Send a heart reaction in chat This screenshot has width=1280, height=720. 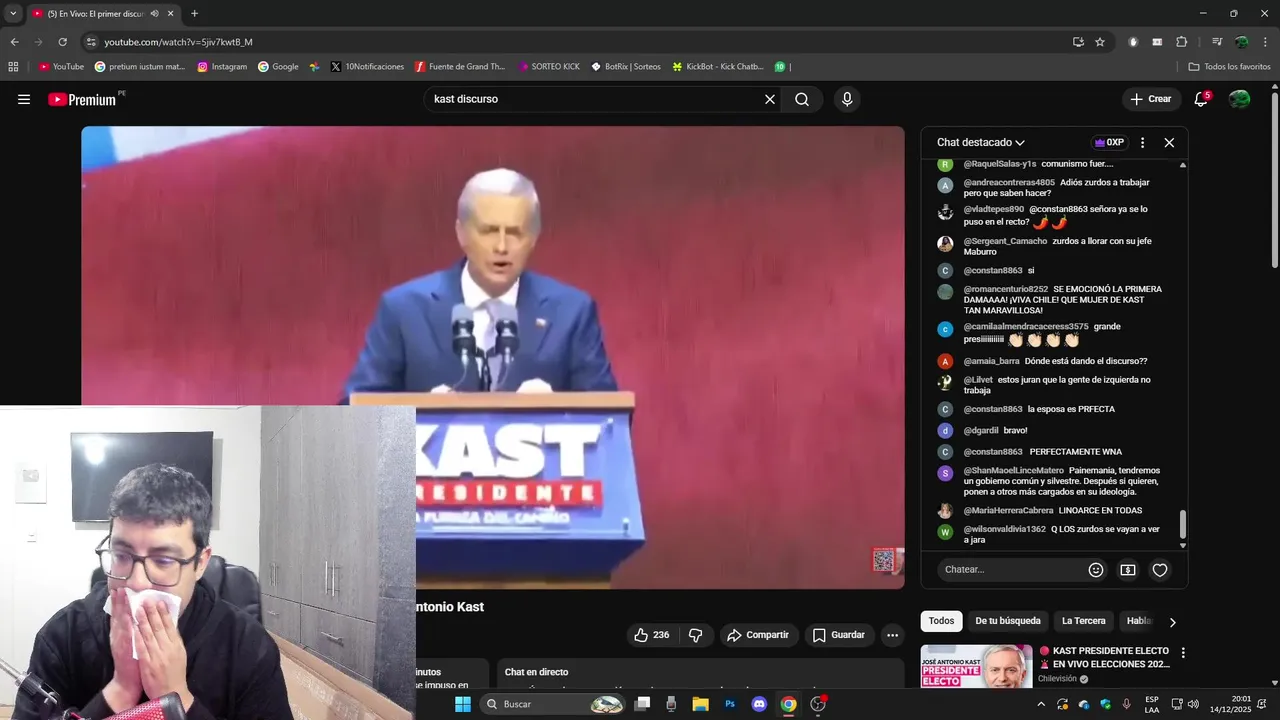(1160, 570)
